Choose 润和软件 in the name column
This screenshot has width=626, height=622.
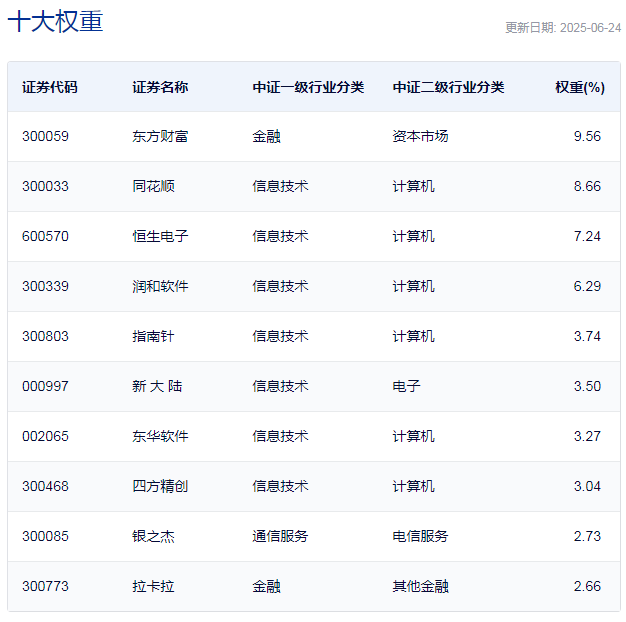pos(160,286)
